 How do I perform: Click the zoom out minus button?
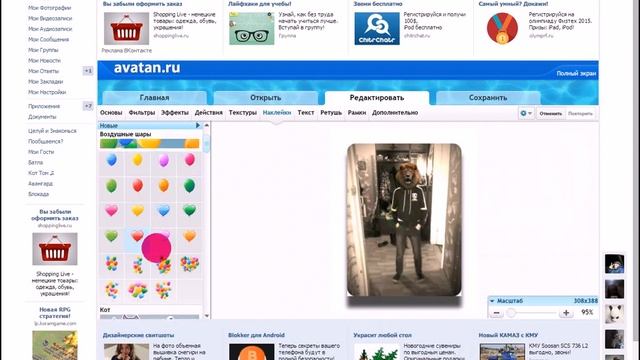496,313
